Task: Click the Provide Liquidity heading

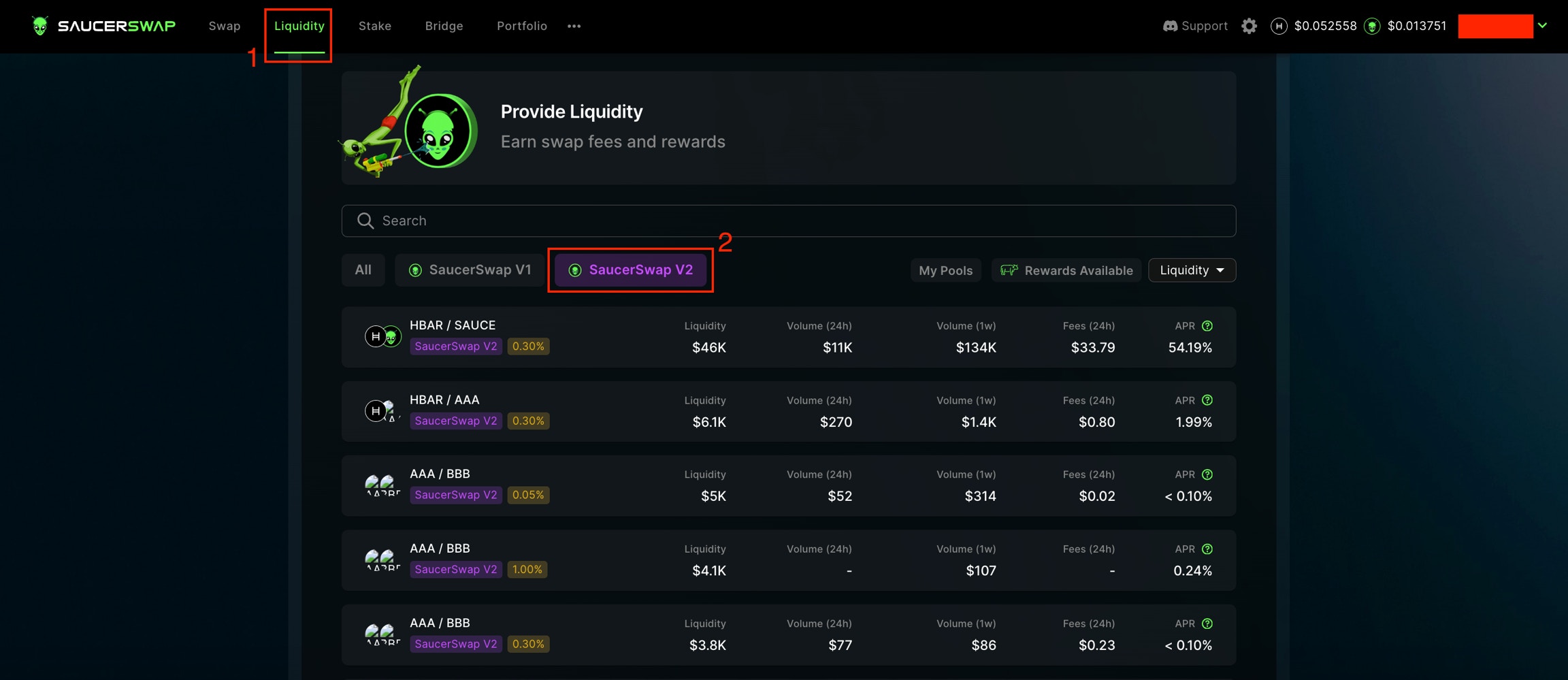Action: click(x=572, y=112)
